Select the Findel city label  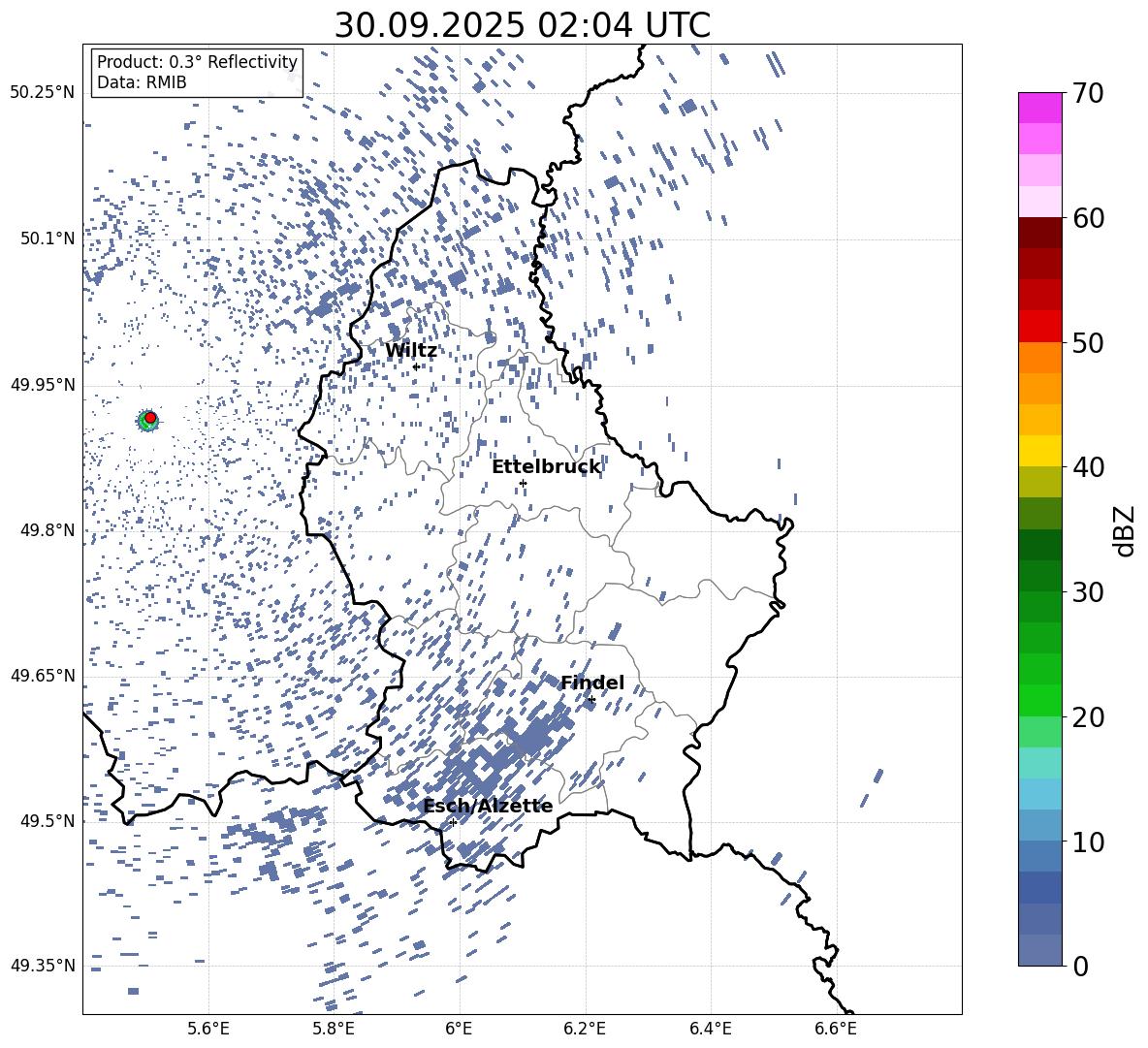[x=591, y=683]
